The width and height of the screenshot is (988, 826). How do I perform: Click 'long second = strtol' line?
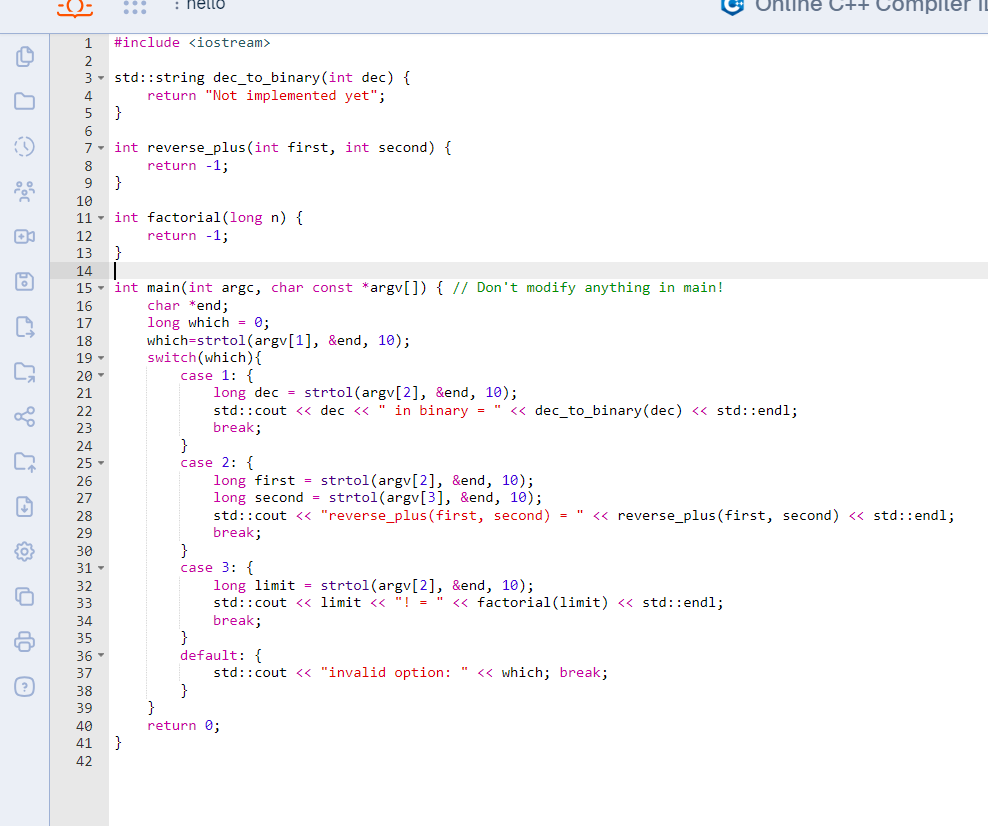[x=377, y=498]
